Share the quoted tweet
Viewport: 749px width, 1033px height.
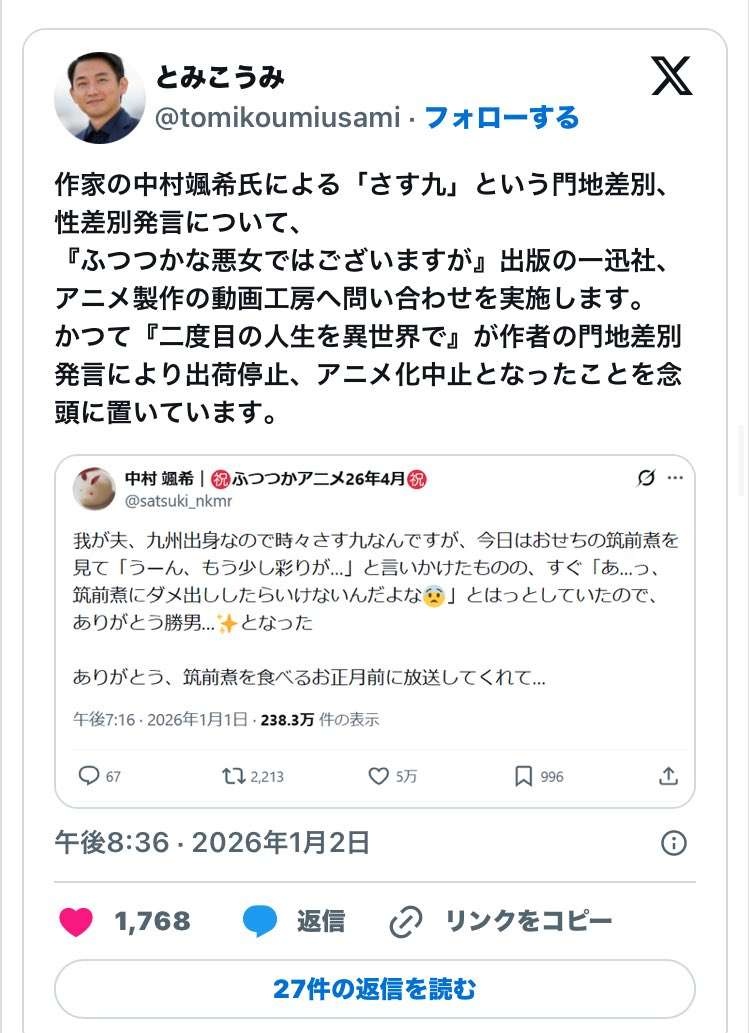(x=669, y=776)
